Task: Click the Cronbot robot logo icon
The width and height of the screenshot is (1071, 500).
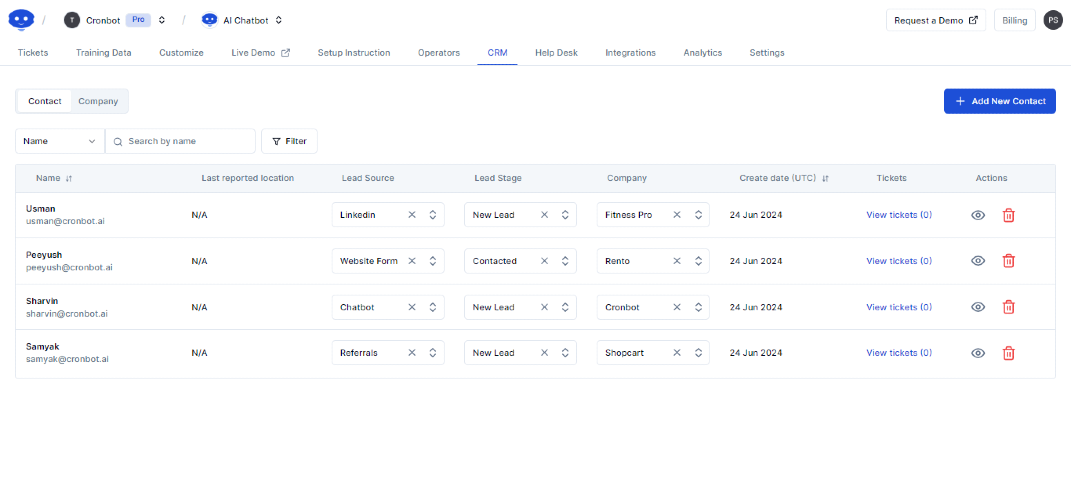Action: (21, 20)
